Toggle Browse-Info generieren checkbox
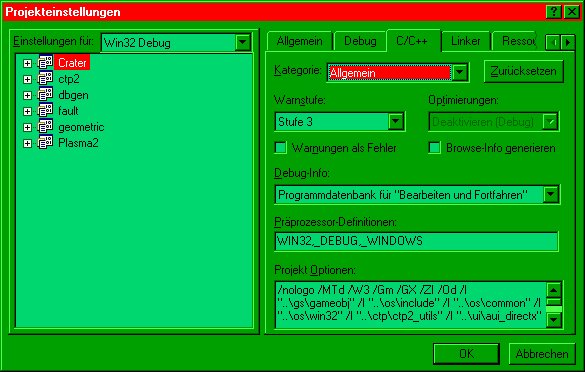 [435, 148]
